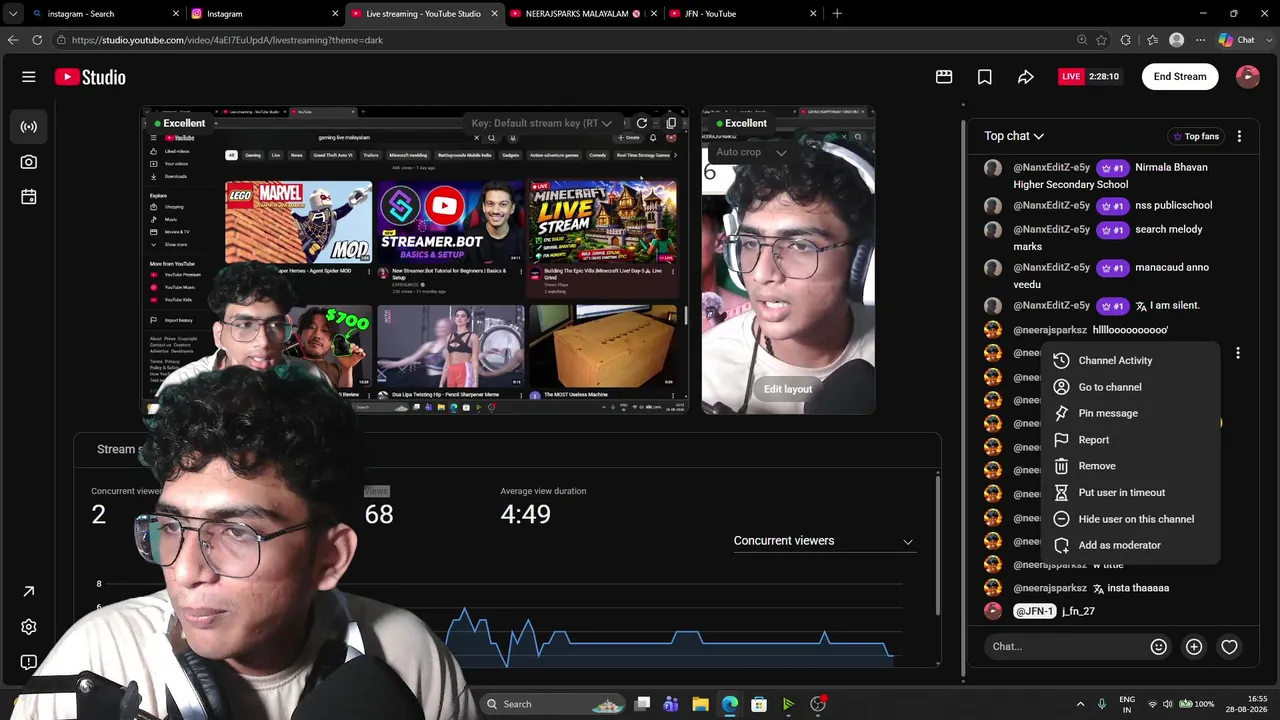The image size is (1280, 720).
Task: Open the Send feedback icon in sidebar
Action: [29, 662]
